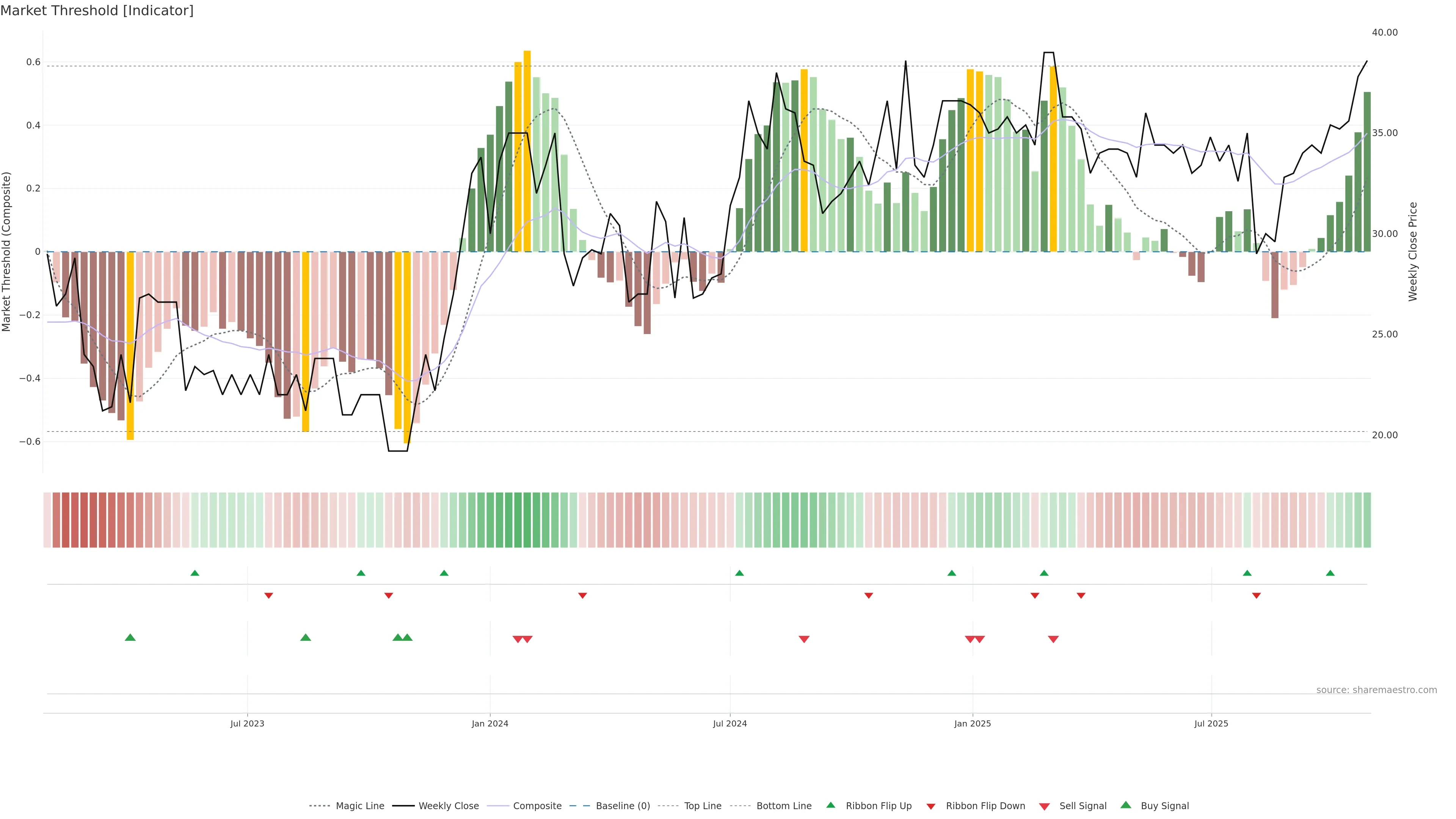This screenshot has height=819, width=1456.
Task: Hide the Composite series via legend
Action: pos(525,806)
